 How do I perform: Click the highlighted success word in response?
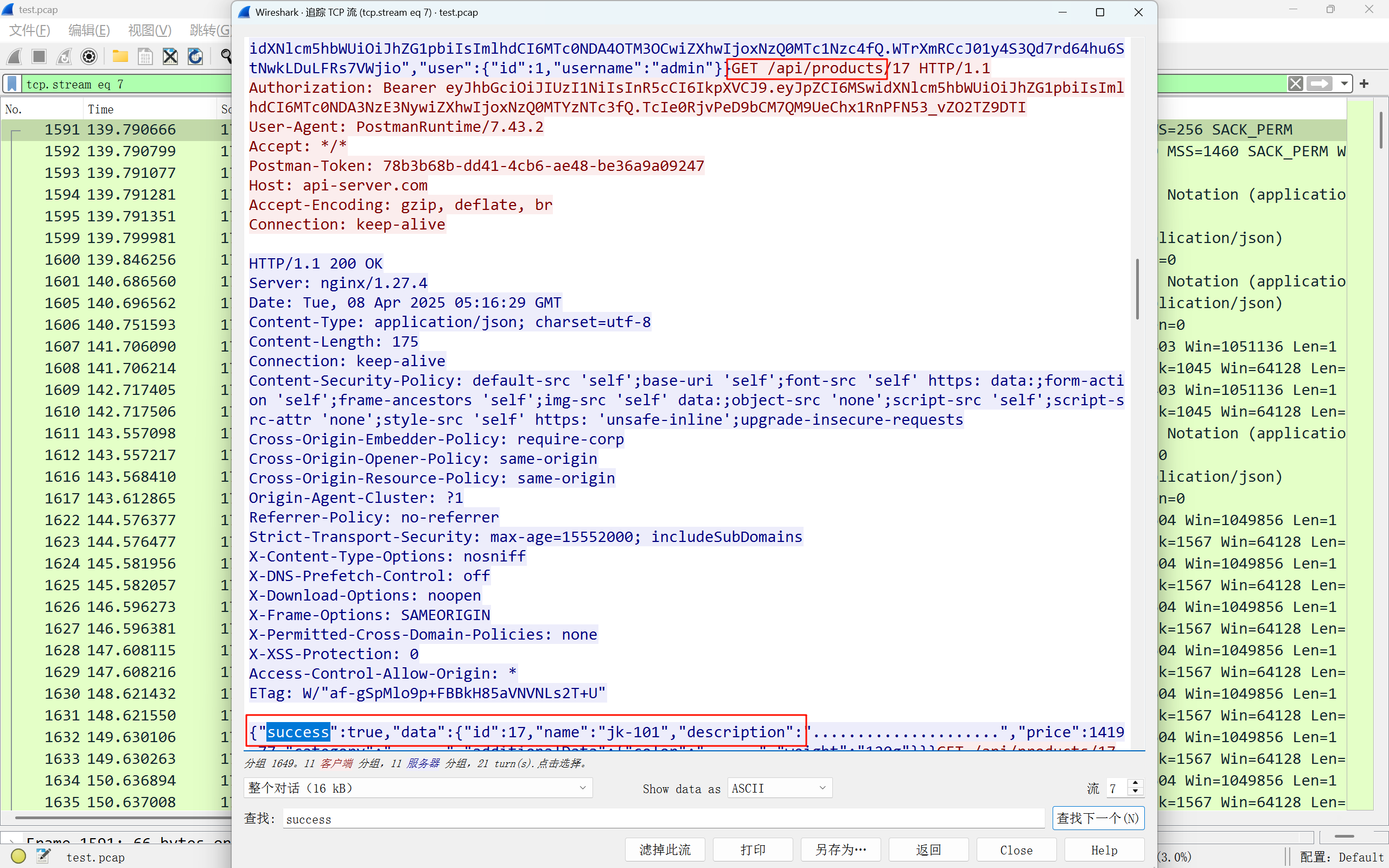[298, 732]
